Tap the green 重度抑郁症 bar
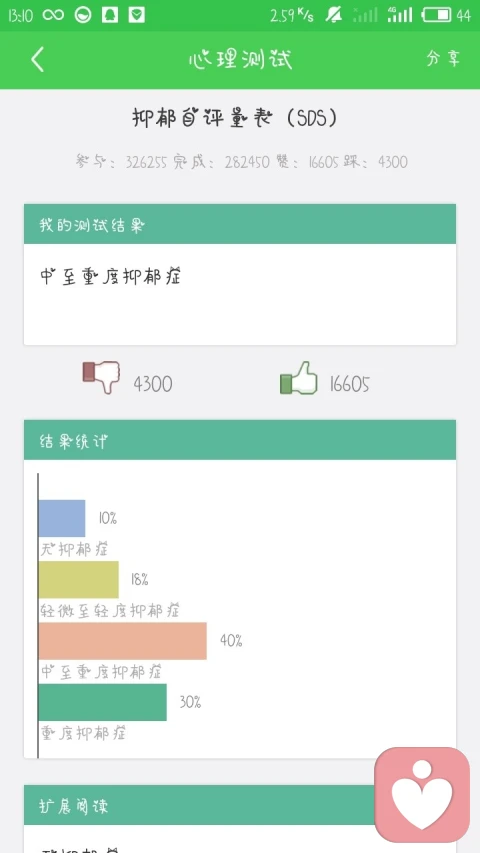This screenshot has height=853, width=480. tap(103, 702)
